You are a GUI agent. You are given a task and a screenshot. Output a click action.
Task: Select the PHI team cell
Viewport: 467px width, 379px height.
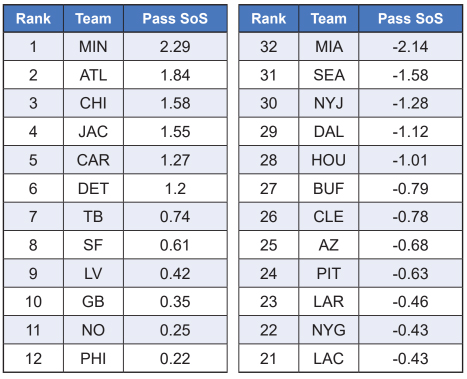(x=93, y=359)
